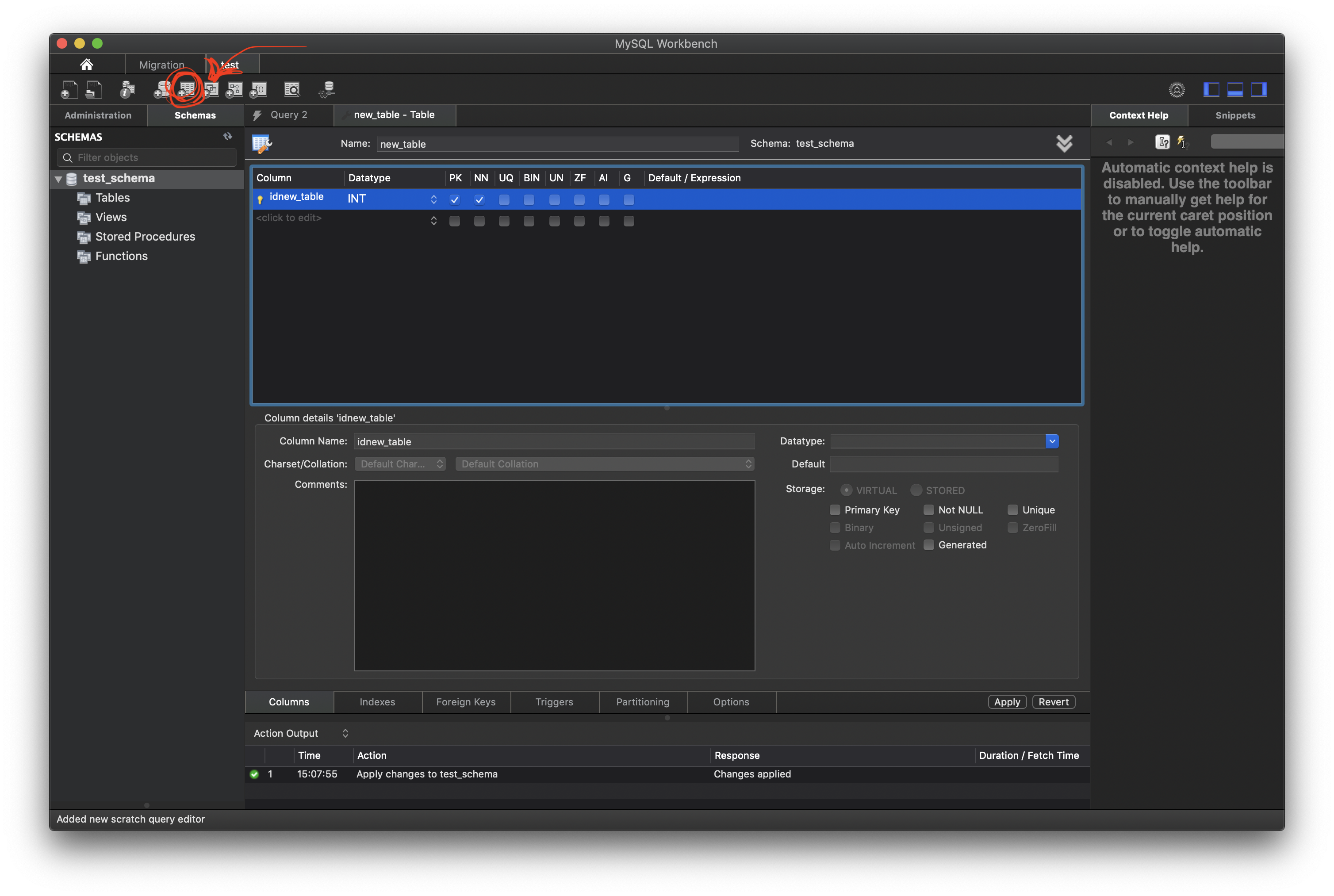This screenshot has width=1334, height=896.
Task: Click the table Name input field
Action: pos(557,144)
